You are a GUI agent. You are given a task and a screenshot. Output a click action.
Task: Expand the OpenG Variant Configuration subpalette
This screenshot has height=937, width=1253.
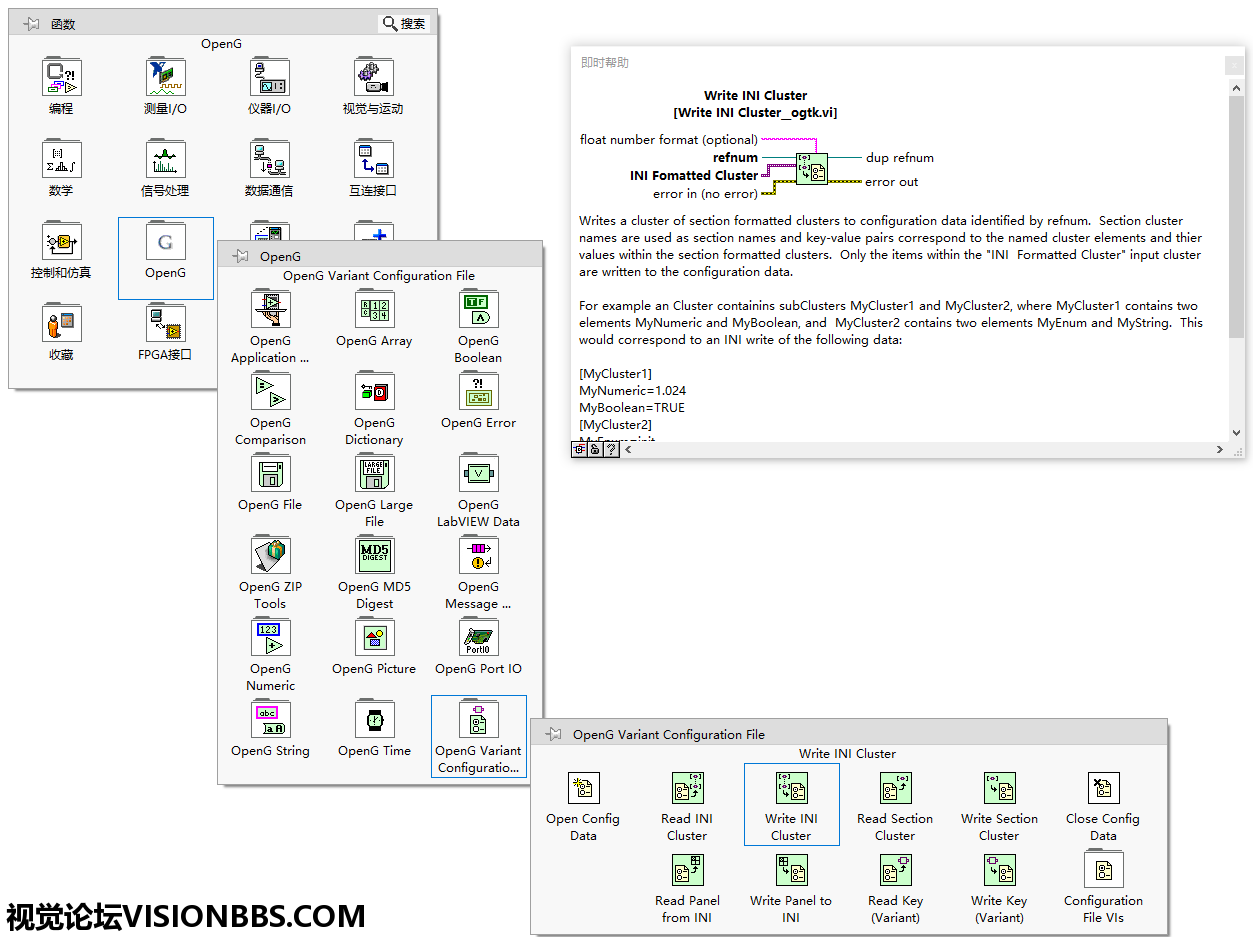tap(478, 720)
